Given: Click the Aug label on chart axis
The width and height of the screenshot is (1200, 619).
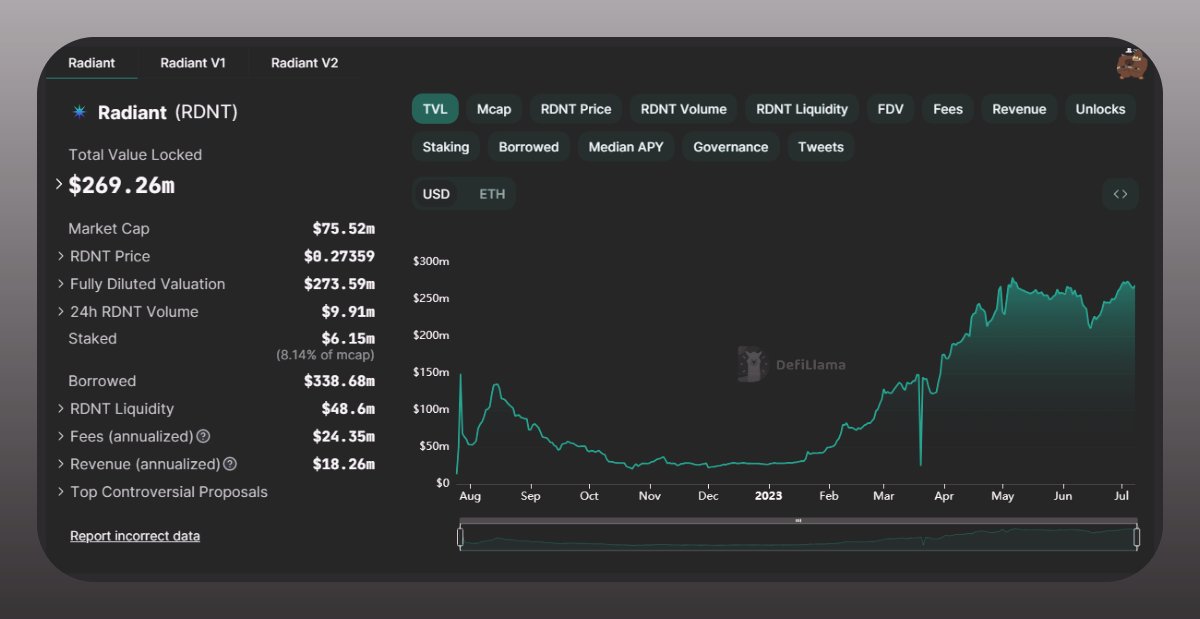Looking at the screenshot, I should (x=470, y=495).
